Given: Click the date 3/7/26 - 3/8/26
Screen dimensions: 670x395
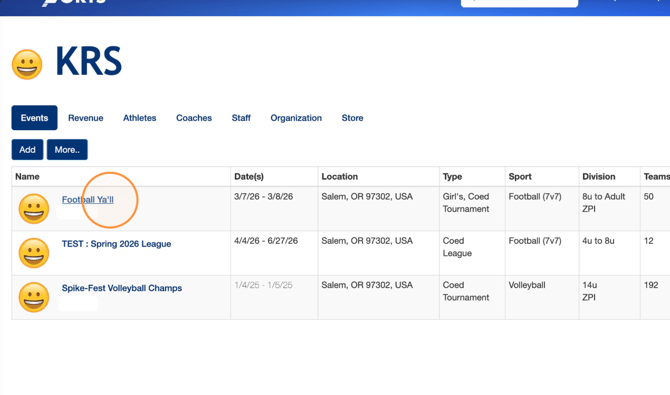Looking at the screenshot, I should [x=264, y=197].
